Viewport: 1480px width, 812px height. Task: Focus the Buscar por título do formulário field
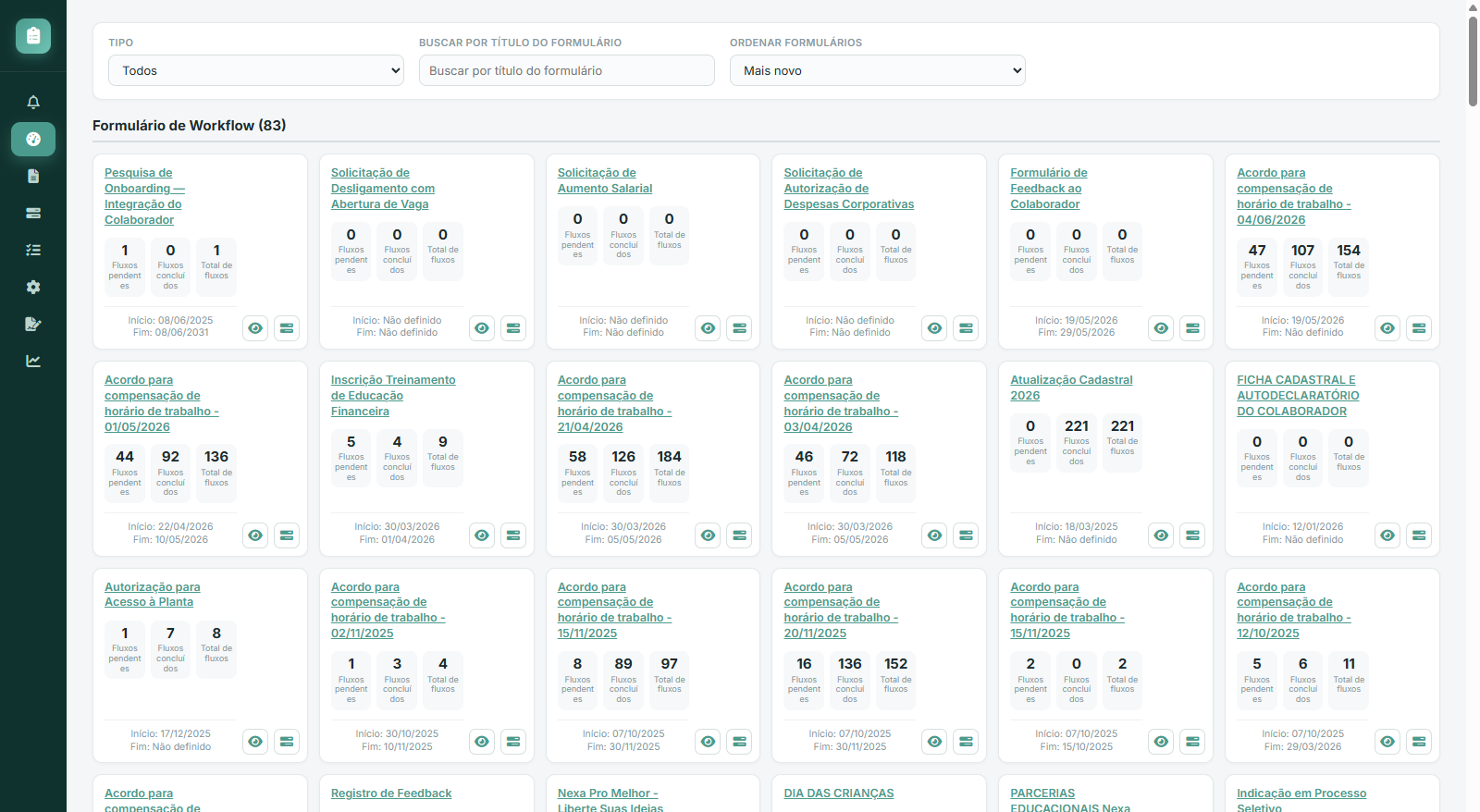pos(567,70)
